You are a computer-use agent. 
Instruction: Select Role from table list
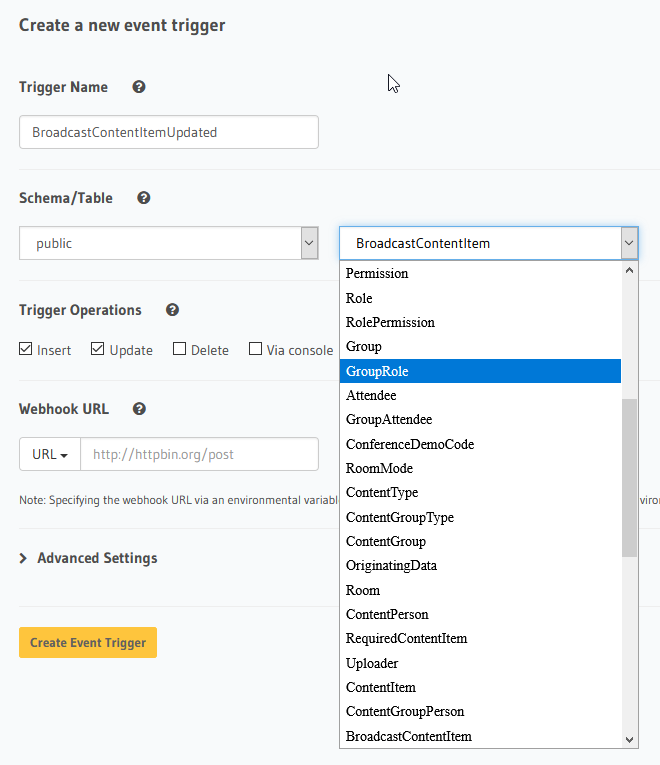(x=480, y=298)
